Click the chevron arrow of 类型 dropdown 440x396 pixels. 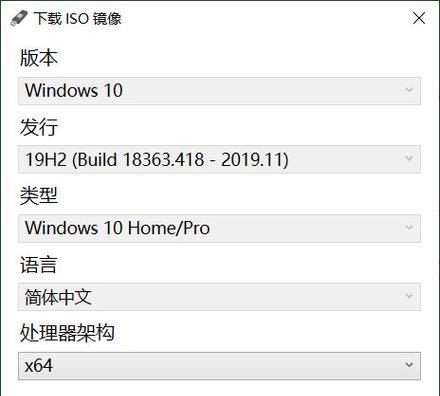409,227
